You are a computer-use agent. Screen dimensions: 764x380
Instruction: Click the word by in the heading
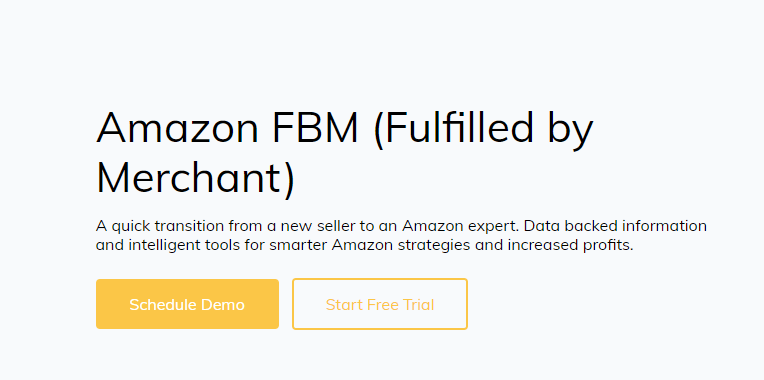pos(570,130)
